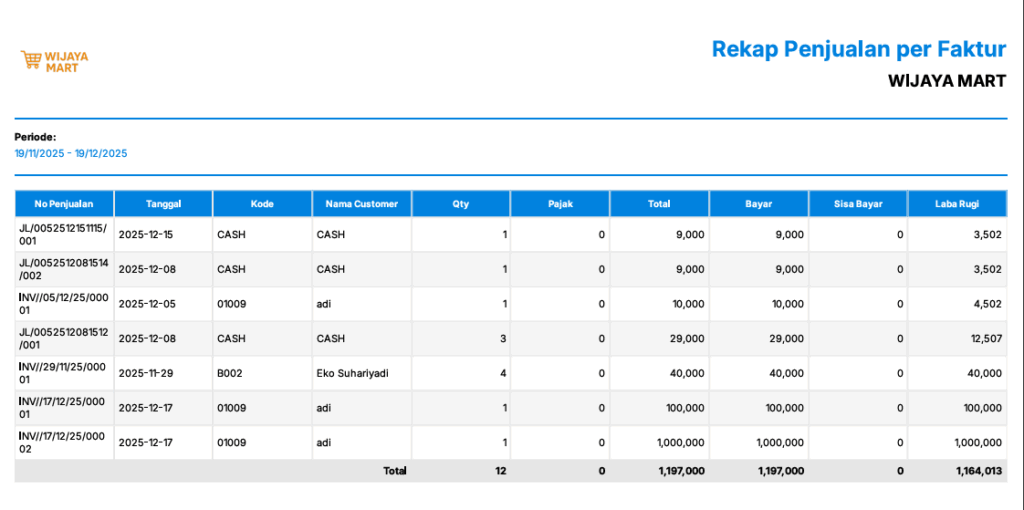The height and width of the screenshot is (510, 1024).
Task: Click the Qty value 3
Action: (505, 339)
